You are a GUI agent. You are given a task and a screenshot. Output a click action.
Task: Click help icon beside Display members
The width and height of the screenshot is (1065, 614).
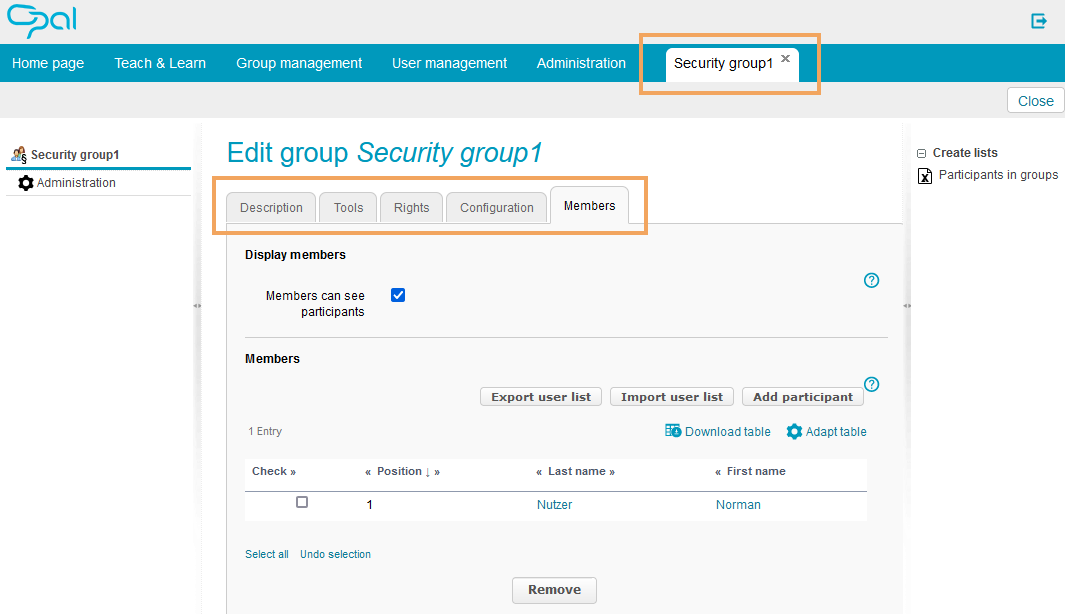pyautogui.click(x=871, y=280)
